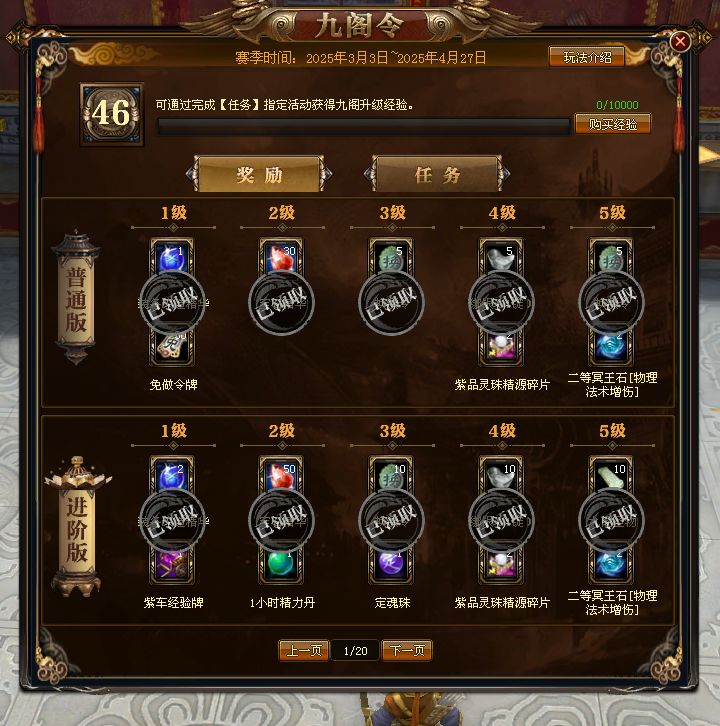720x726 pixels.
Task: Click the 免做令牌 scroll reward icon
Action: pyautogui.click(x=172, y=346)
